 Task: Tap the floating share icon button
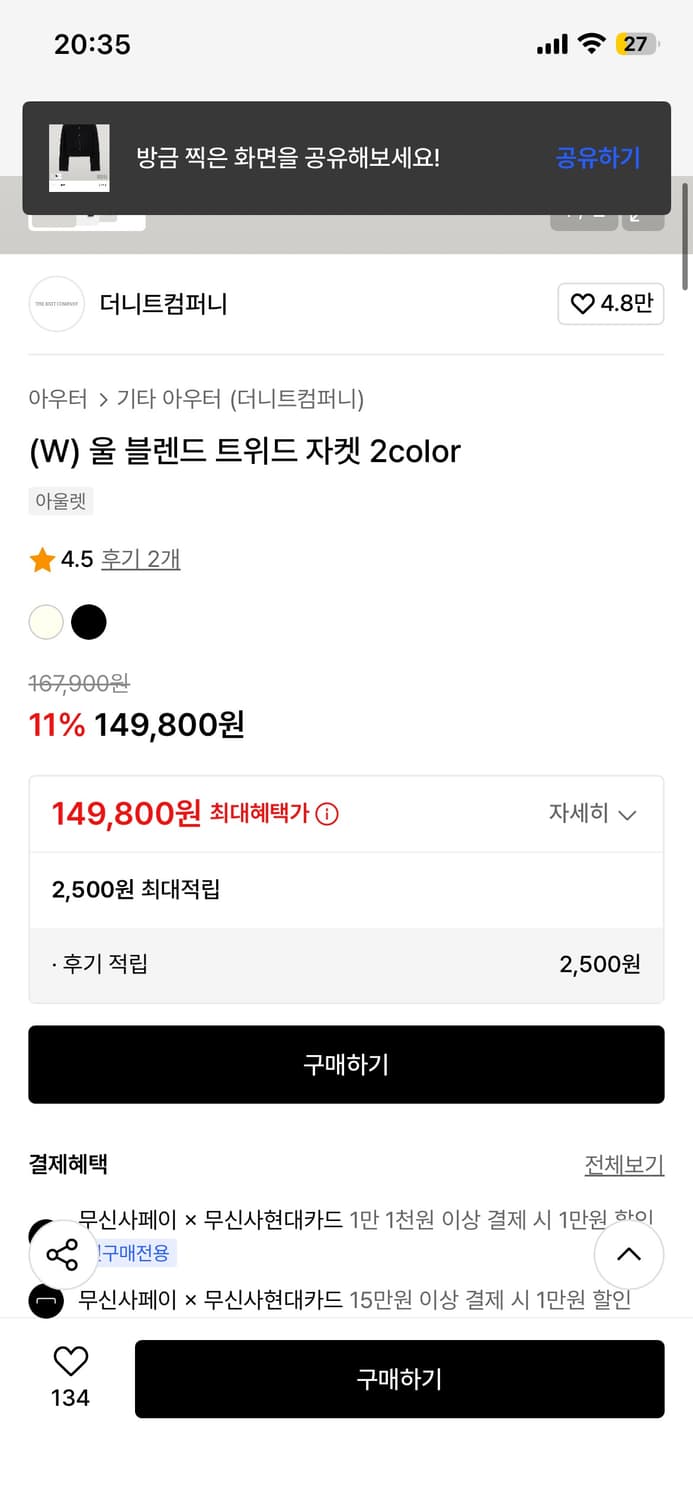(63, 1253)
